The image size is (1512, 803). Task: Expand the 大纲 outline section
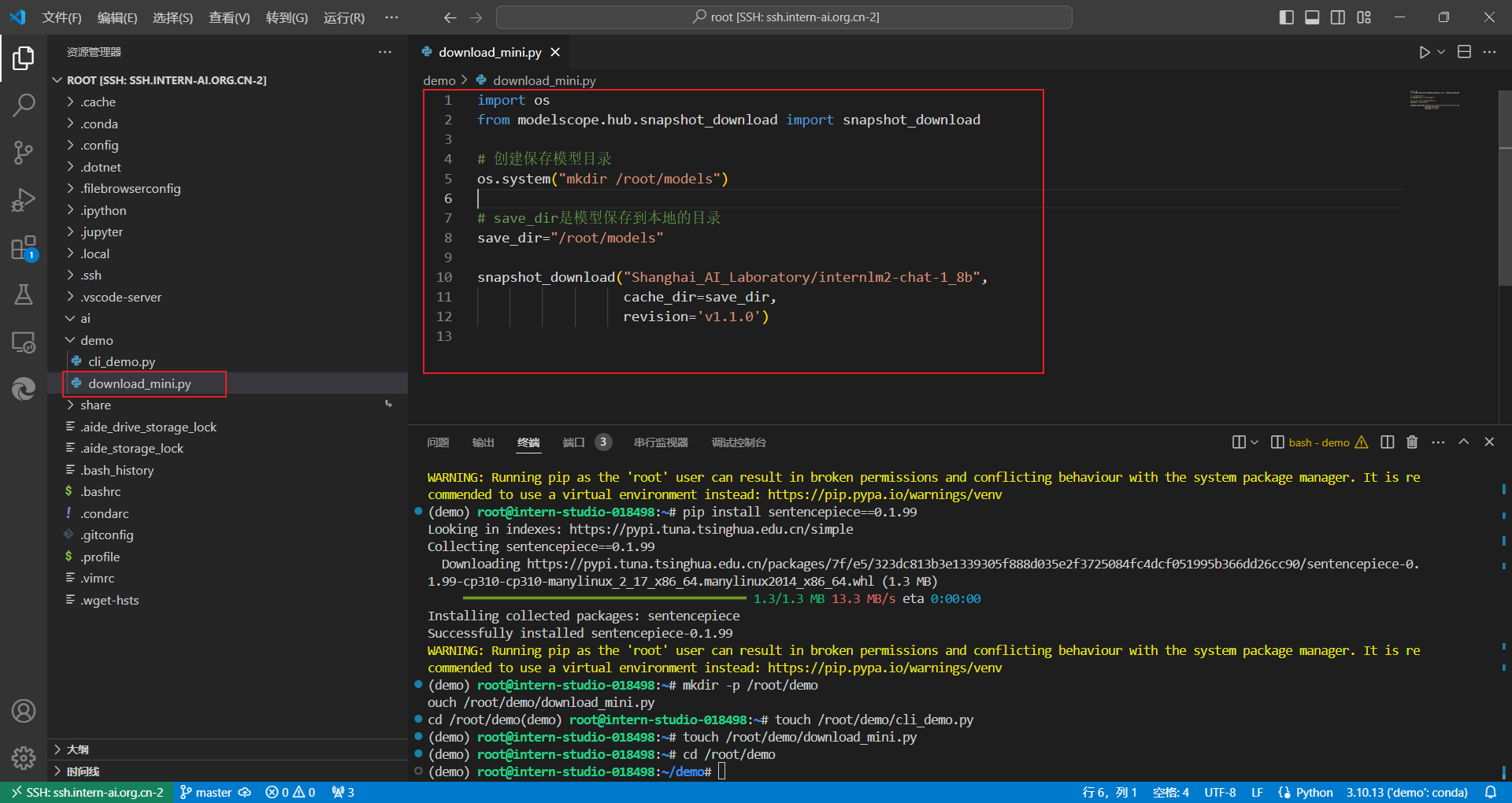[x=77, y=749]
